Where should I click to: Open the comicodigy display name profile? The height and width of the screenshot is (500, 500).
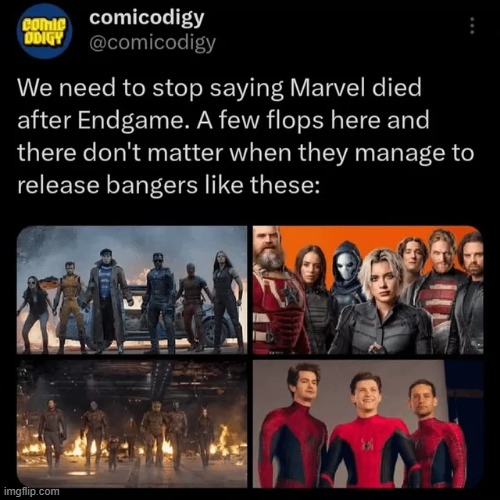tap(146, 18)
